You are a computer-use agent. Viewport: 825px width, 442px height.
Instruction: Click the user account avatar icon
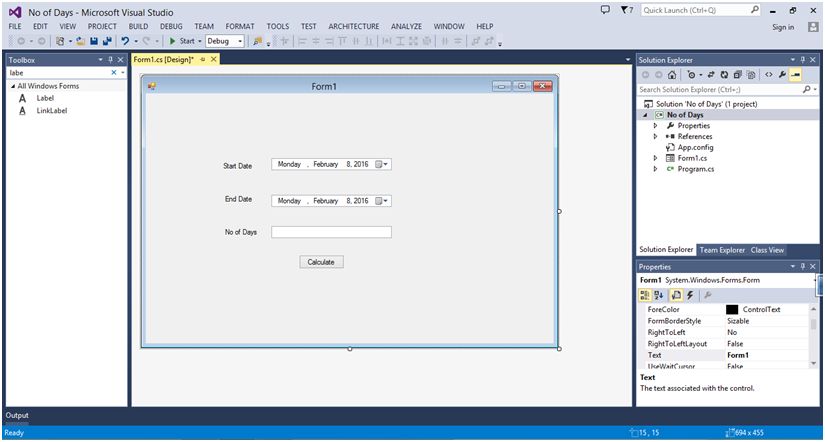point(813,27)
